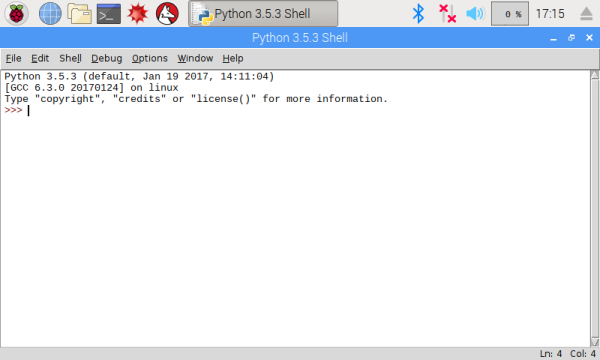The image size is (600, 360).
Task: Open the Debug menu
Action: pyautogui.click(x=106, y=58)
